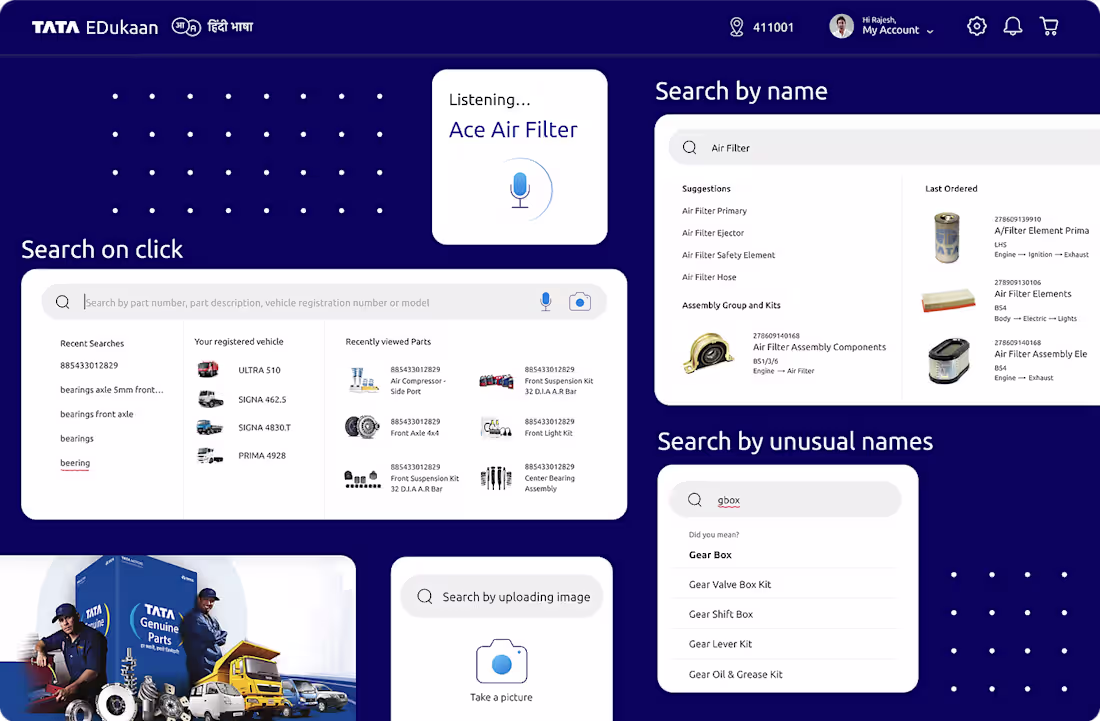Open Air Filter Assembly Components name
This screenshot has width=1100, height=721.
click(x=819, y=347)
